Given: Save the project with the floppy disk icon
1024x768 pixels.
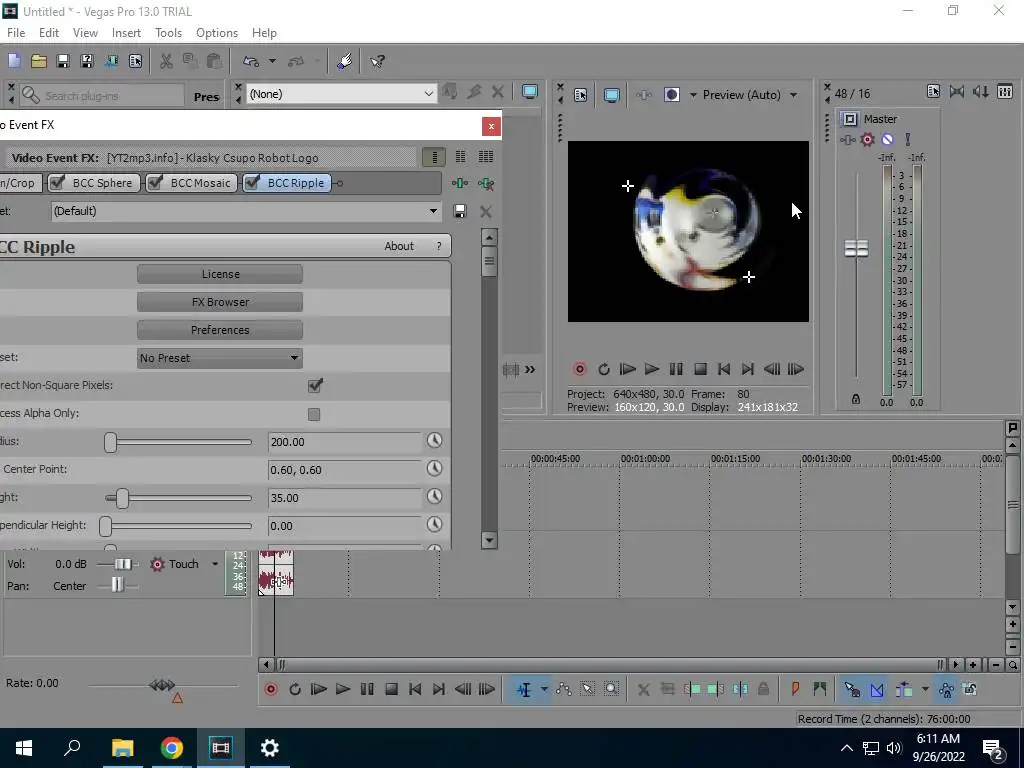Looking at the screenshot, I should point(63,61).
